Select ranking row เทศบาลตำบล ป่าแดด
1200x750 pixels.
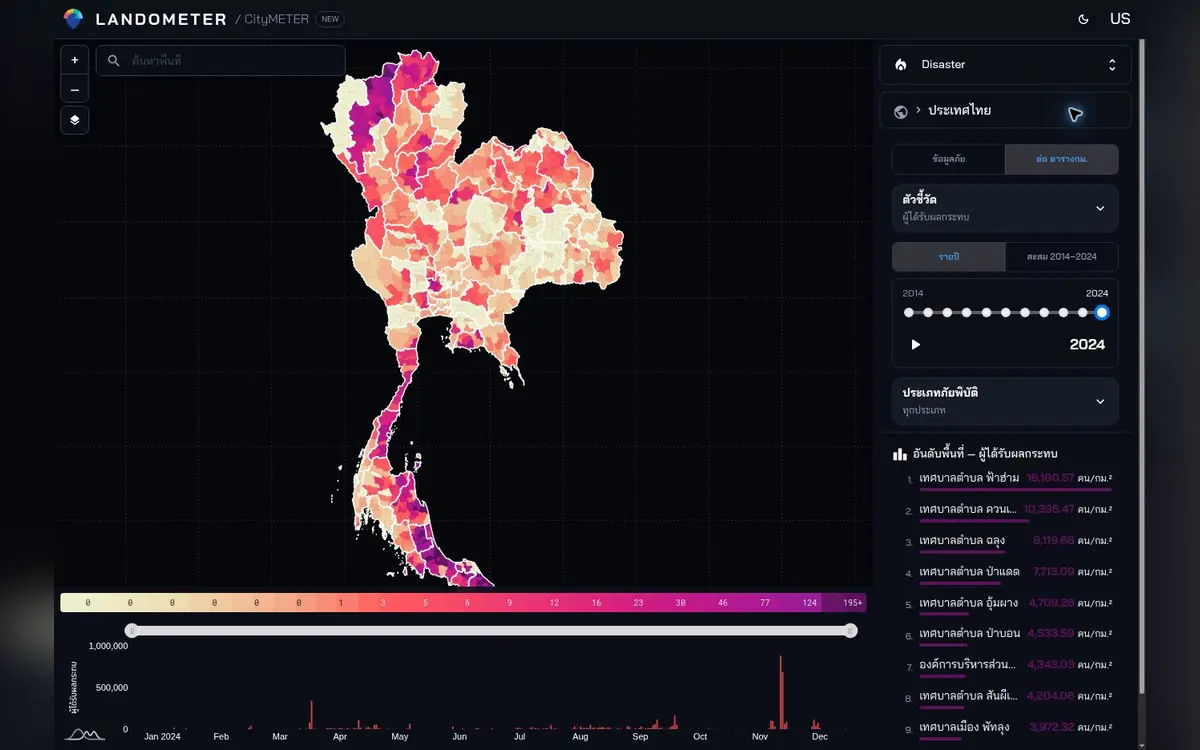tap(1009, 574)
